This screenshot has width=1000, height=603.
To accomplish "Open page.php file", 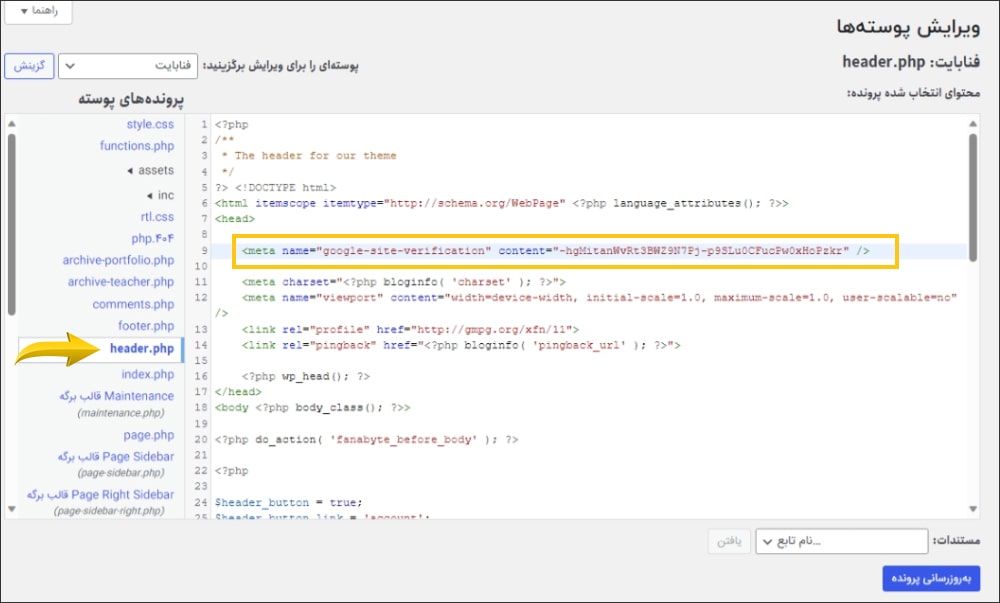I will (x=149, y=435).
